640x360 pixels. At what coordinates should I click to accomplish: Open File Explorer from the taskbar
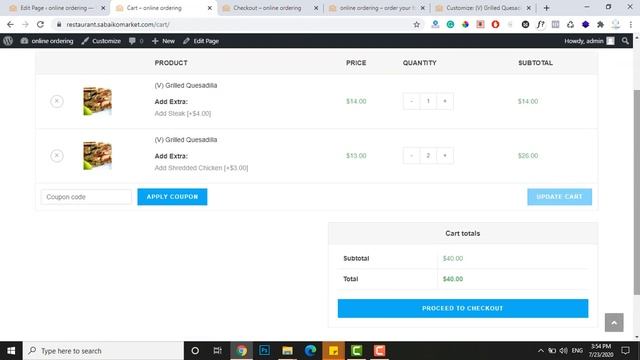[287, 351]
